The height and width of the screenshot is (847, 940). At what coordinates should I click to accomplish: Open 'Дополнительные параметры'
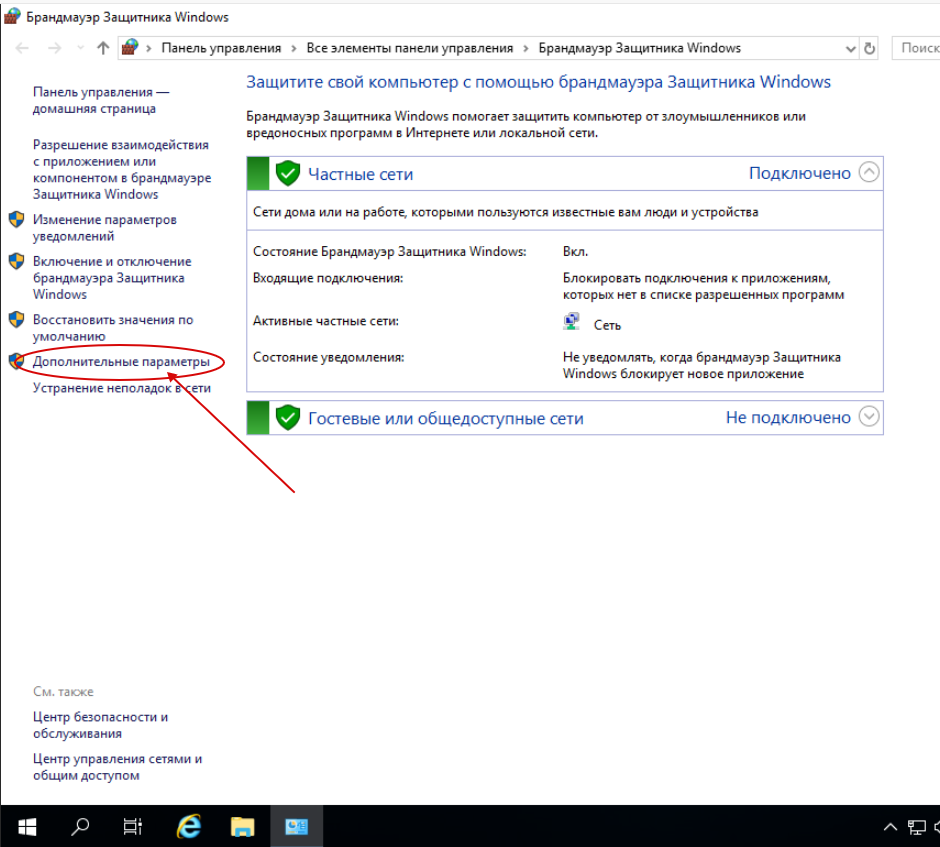tap(121, 361)
